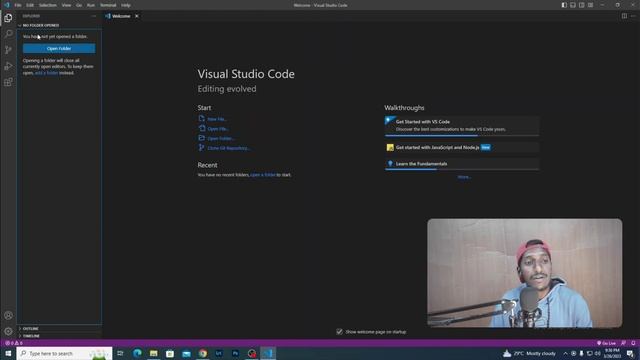Screen dimensions: 640x360
Task: Click the Split Editor Right icon
Action: (624, 16)
